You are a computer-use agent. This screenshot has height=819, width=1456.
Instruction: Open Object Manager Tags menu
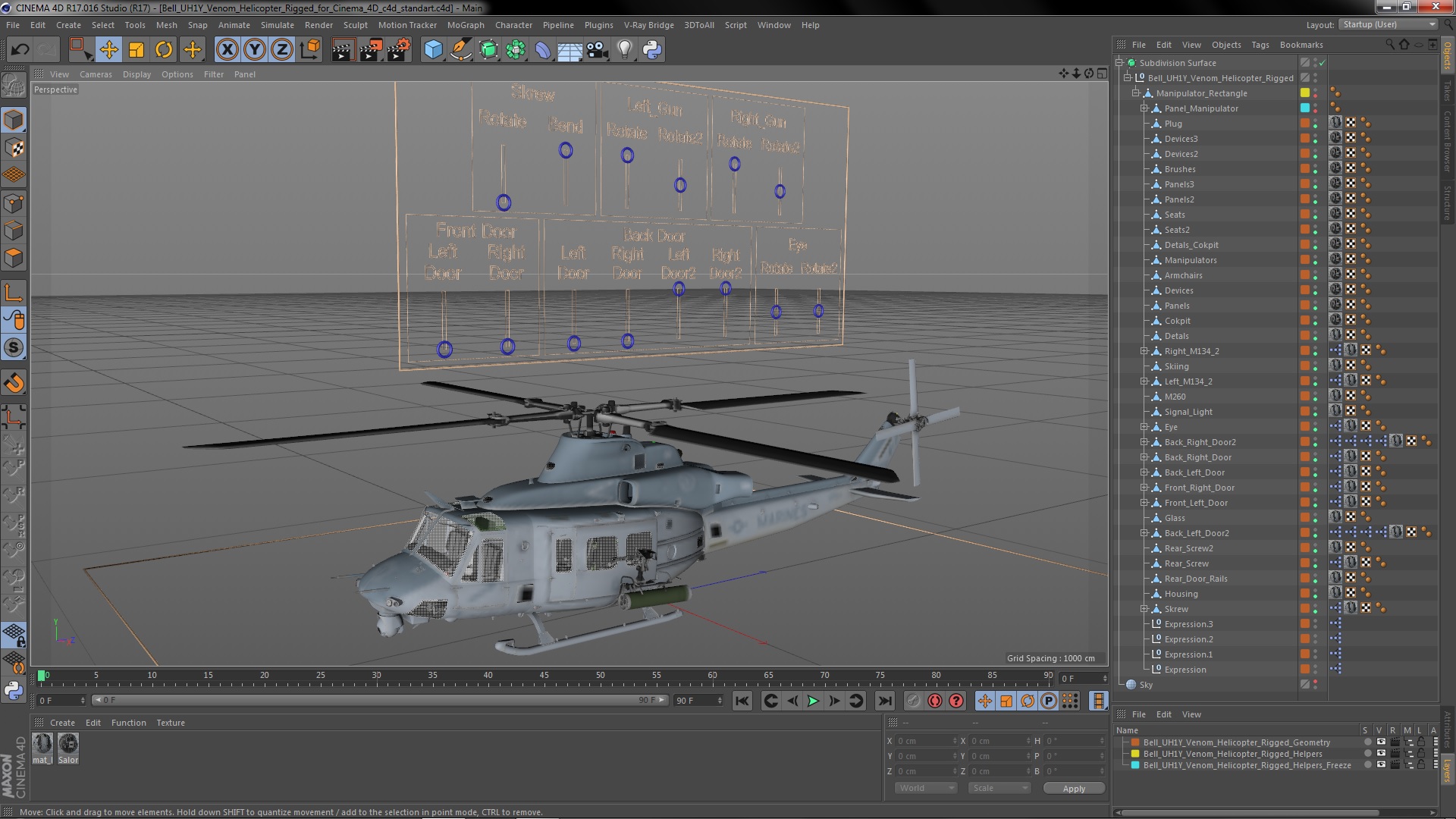pos(1260,45)
